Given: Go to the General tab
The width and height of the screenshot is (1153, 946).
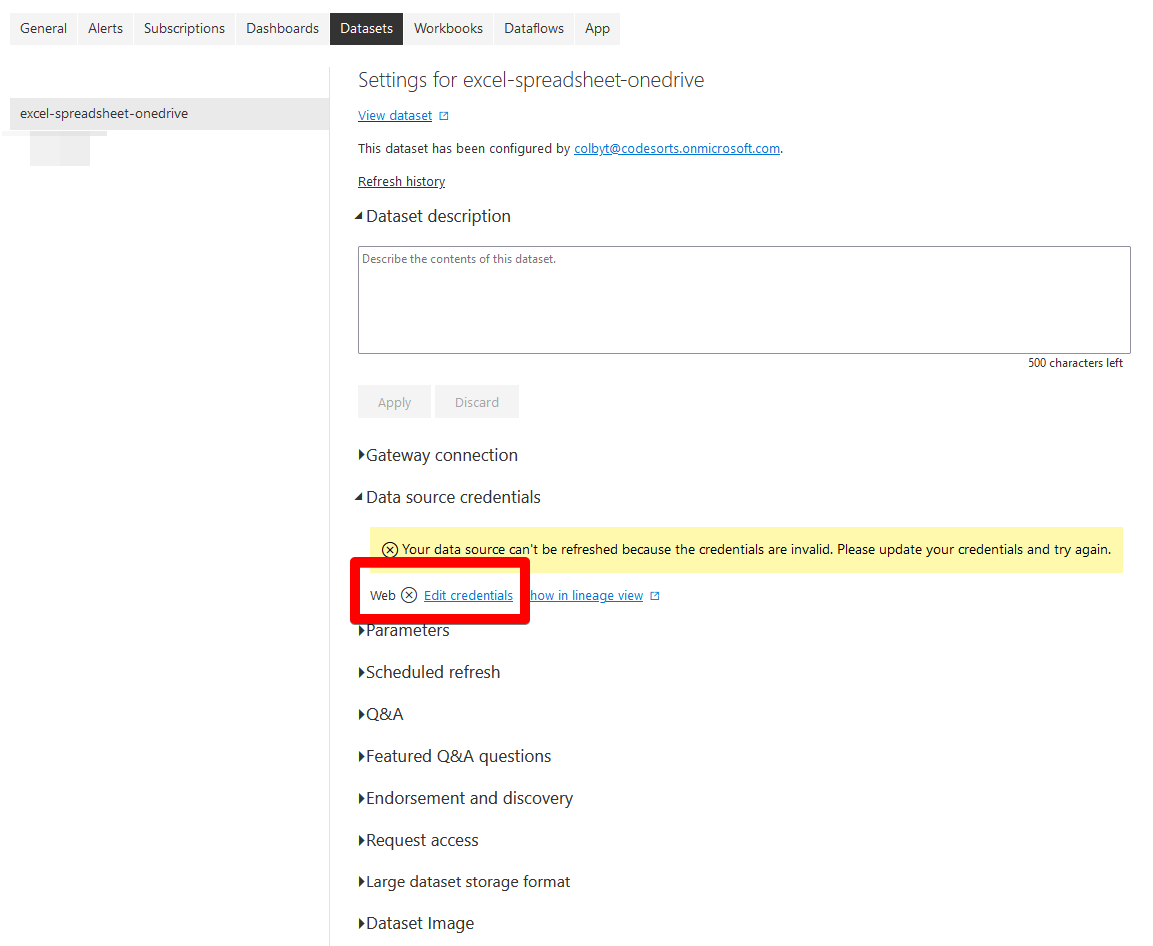Looking at the screenshot, I should point(43,28).
